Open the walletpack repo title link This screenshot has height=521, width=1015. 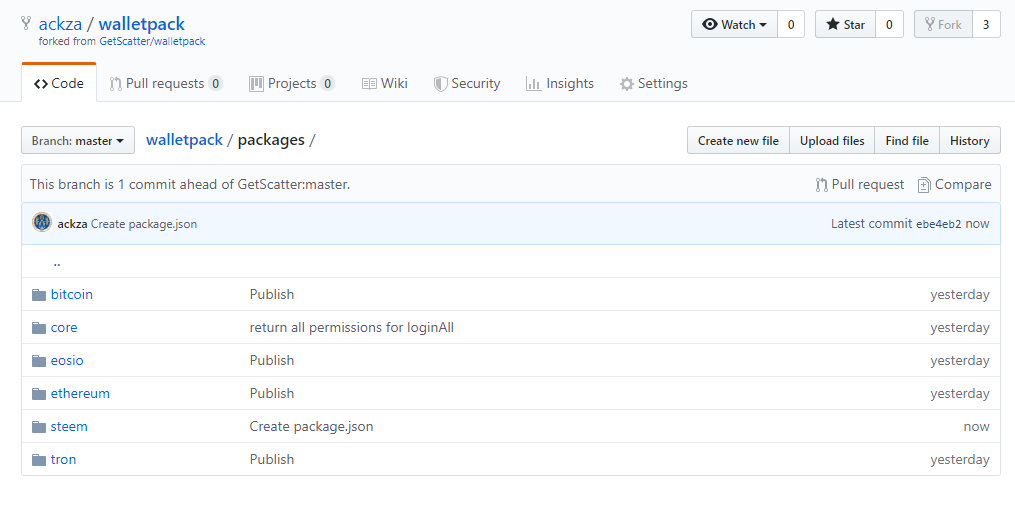coord(142,24)
